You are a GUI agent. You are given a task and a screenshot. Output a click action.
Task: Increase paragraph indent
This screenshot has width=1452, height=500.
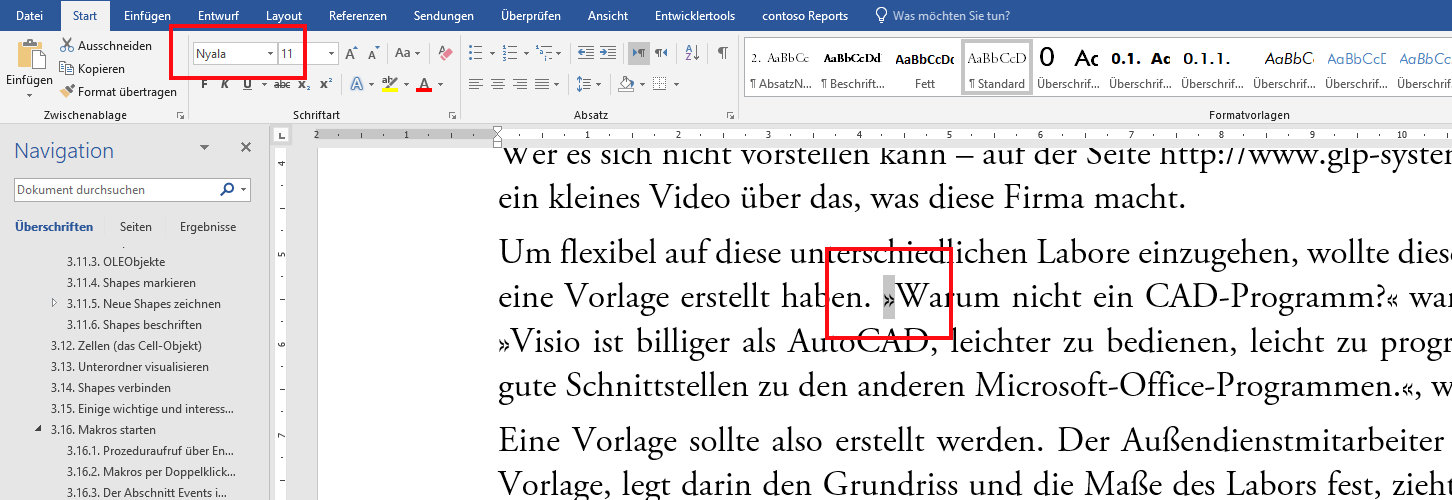(x=609, y=53)
